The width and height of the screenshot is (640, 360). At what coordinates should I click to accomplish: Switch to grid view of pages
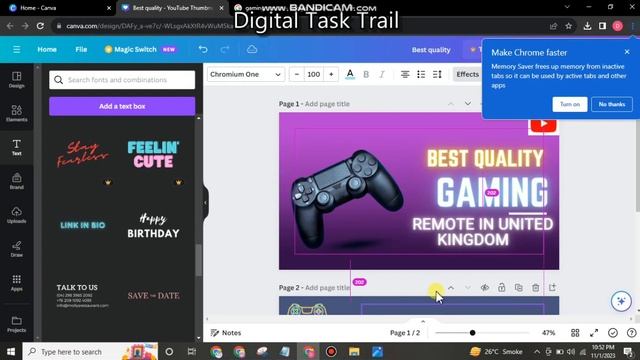pyautogui.click(x=575, y=333)
